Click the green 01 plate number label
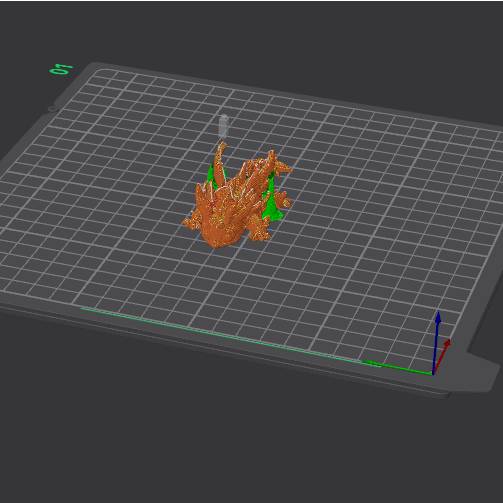This screenshot has width=503, height=503. click(61, 70)
